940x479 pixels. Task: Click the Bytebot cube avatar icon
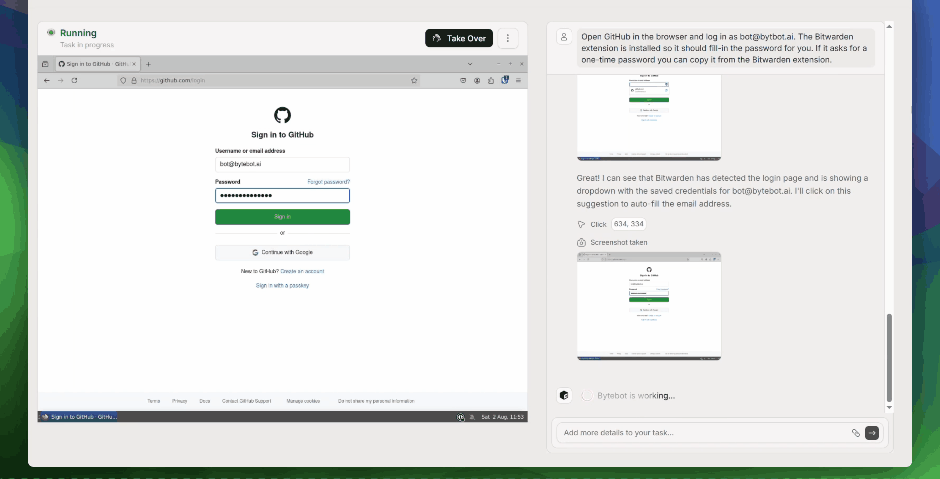(x=564, y=395)
